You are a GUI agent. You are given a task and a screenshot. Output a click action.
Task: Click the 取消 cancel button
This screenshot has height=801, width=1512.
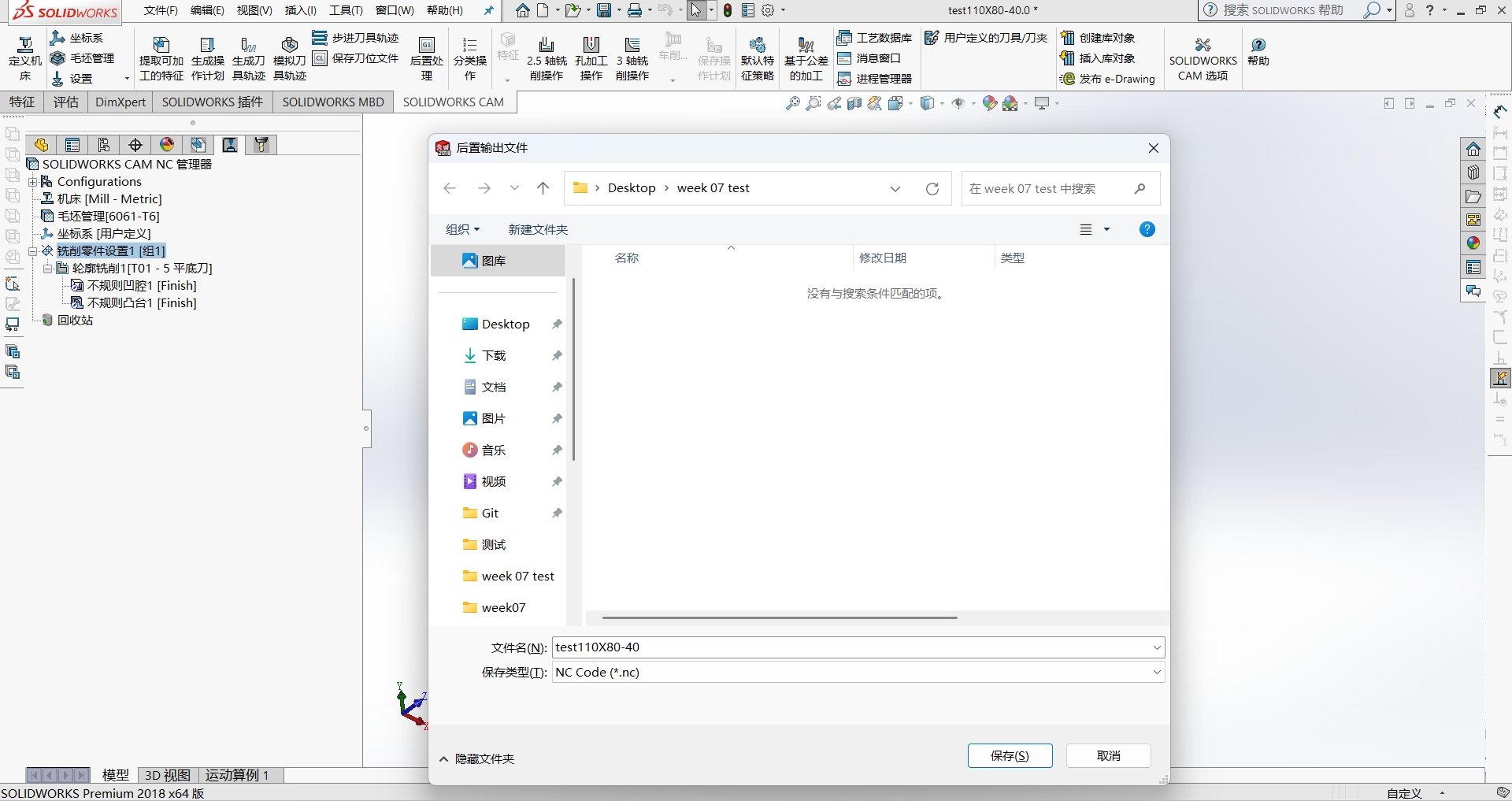pos(1108,755)
